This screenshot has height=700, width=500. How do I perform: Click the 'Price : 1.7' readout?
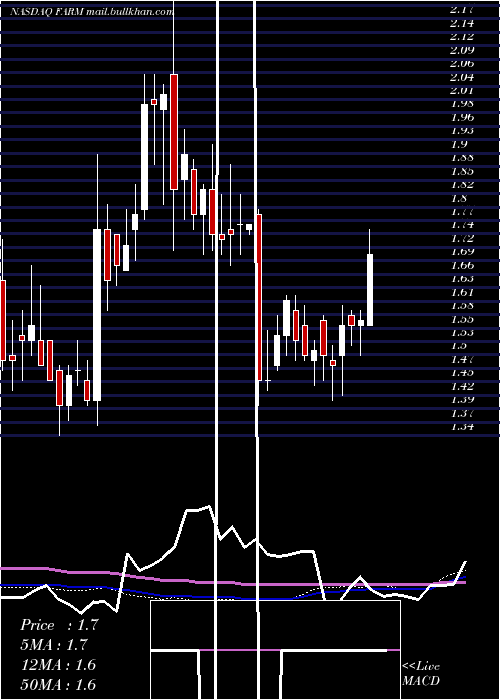pyautogui.click(x=59, y=625)
